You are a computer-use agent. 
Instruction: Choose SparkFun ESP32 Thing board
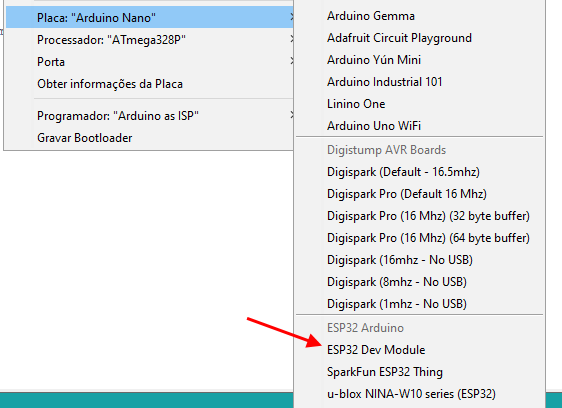(419, 372)
